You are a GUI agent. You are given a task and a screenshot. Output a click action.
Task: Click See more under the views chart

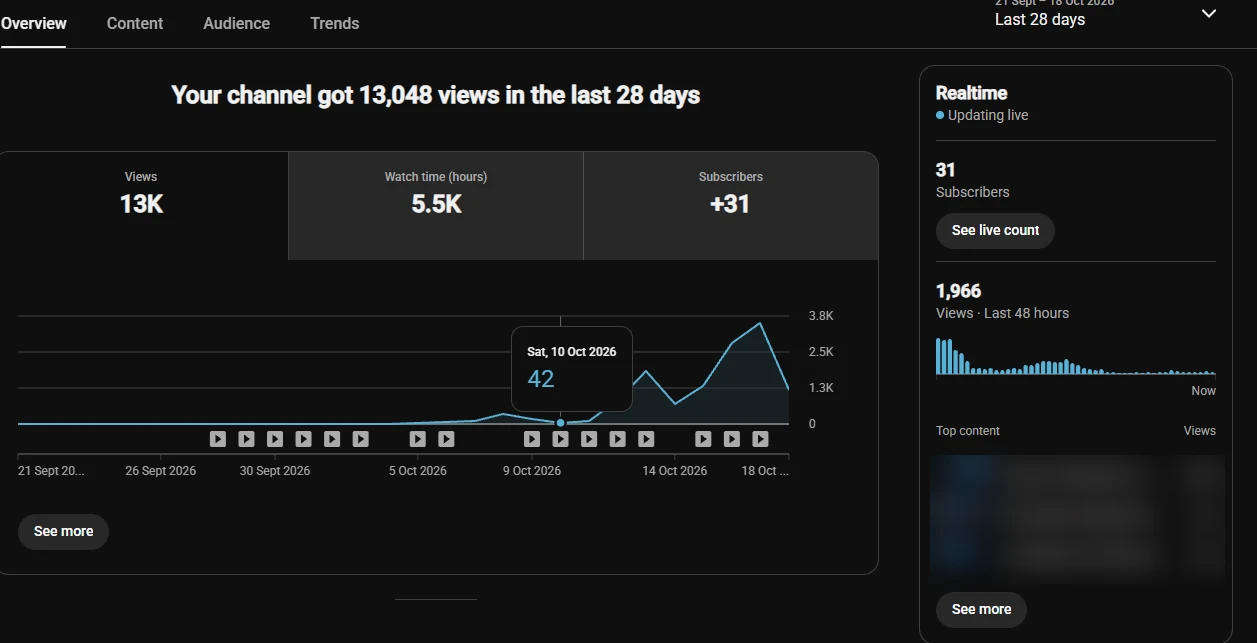63,531
